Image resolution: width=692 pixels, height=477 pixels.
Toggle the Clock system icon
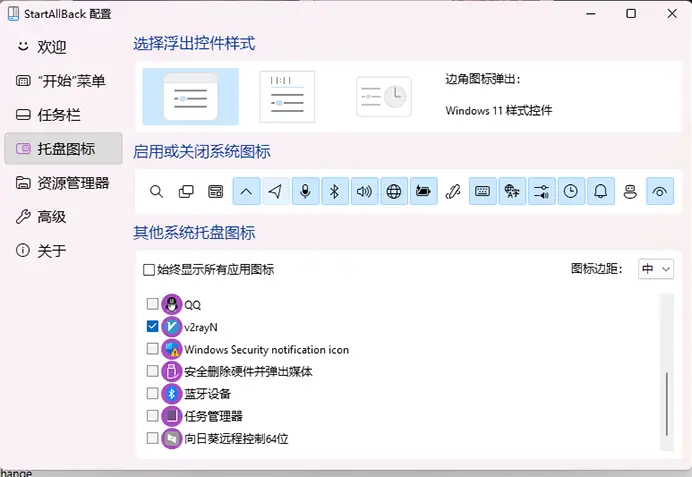[572, 192]
